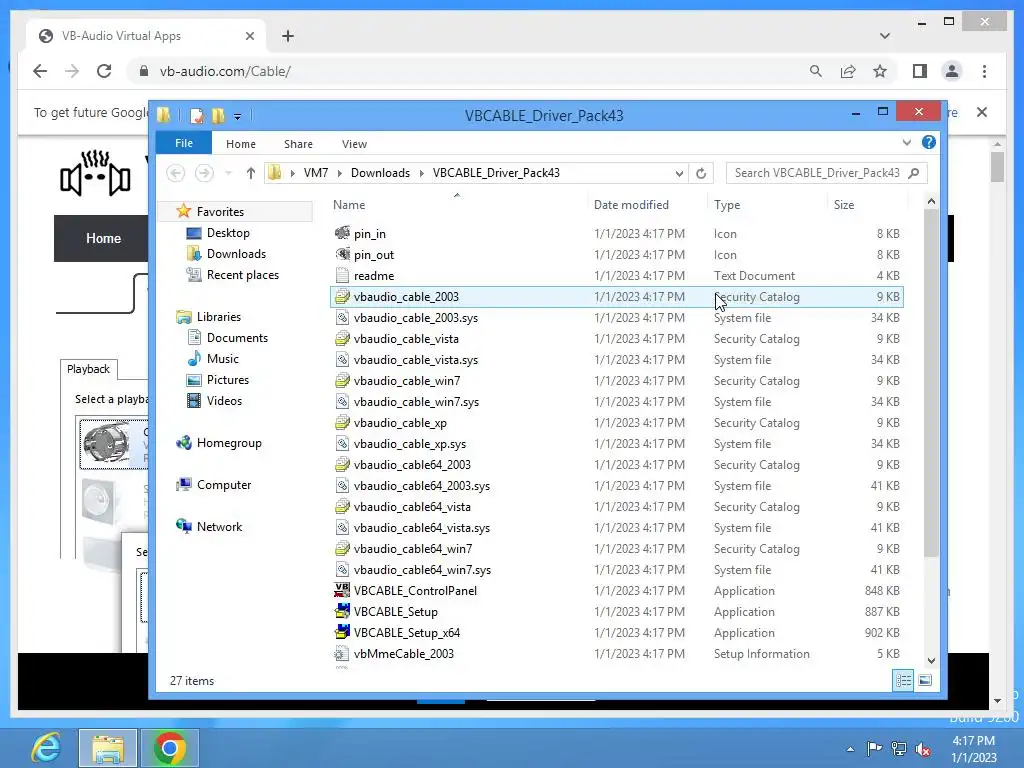1024x768 pixels.
Task: Open the File ribbon tab
Action: click(x=184, y=143)
